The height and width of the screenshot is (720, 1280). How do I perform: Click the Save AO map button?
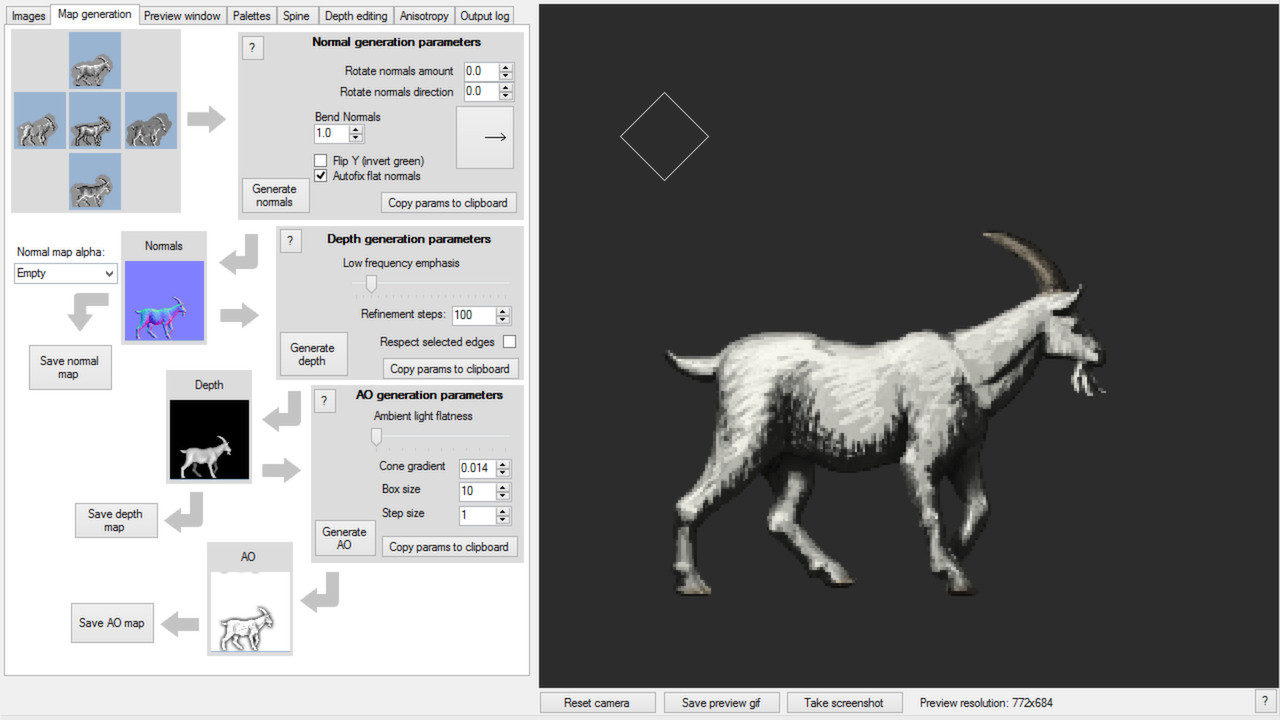coord(112,622)
